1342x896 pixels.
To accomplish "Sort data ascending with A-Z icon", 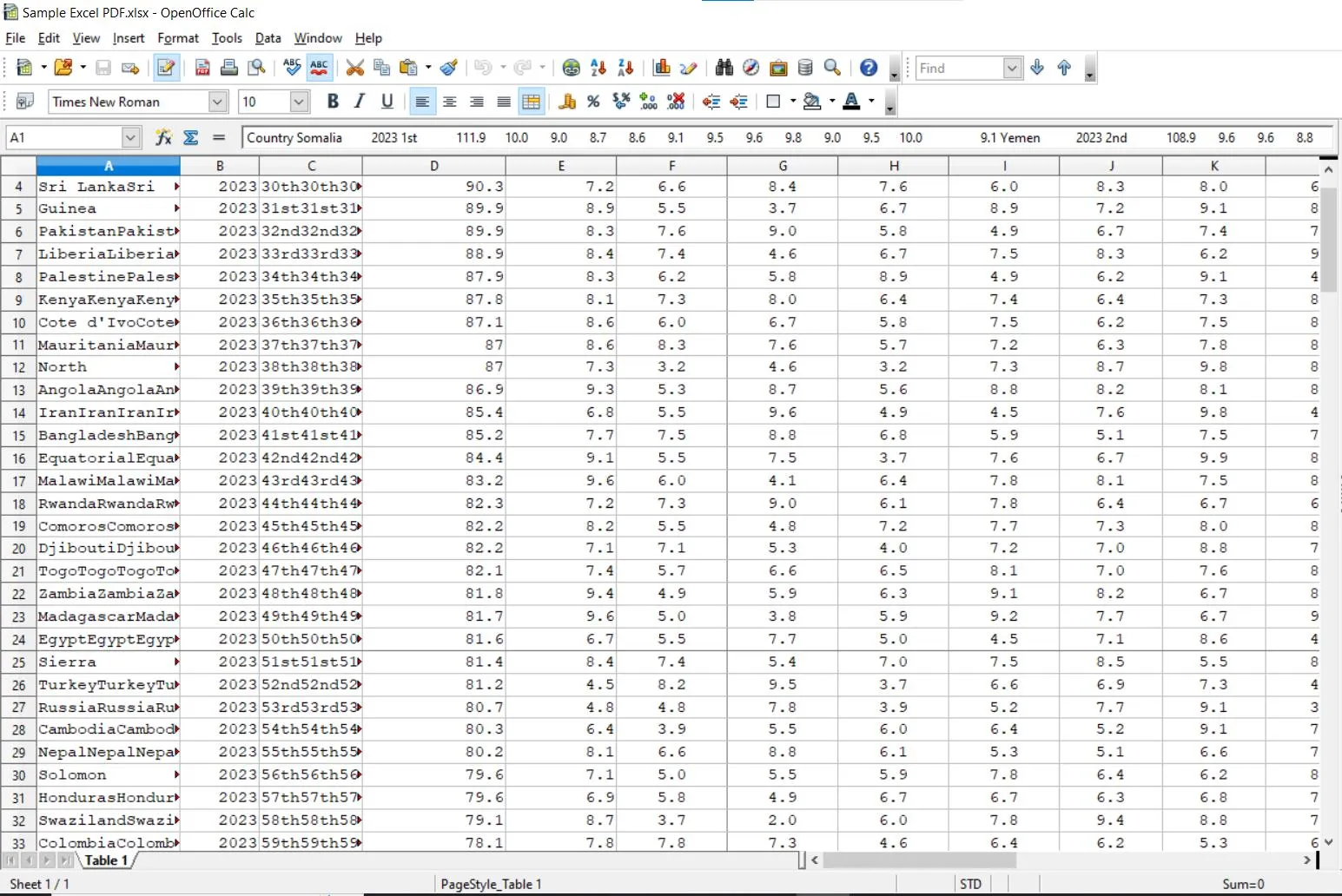I will point(598,68).
